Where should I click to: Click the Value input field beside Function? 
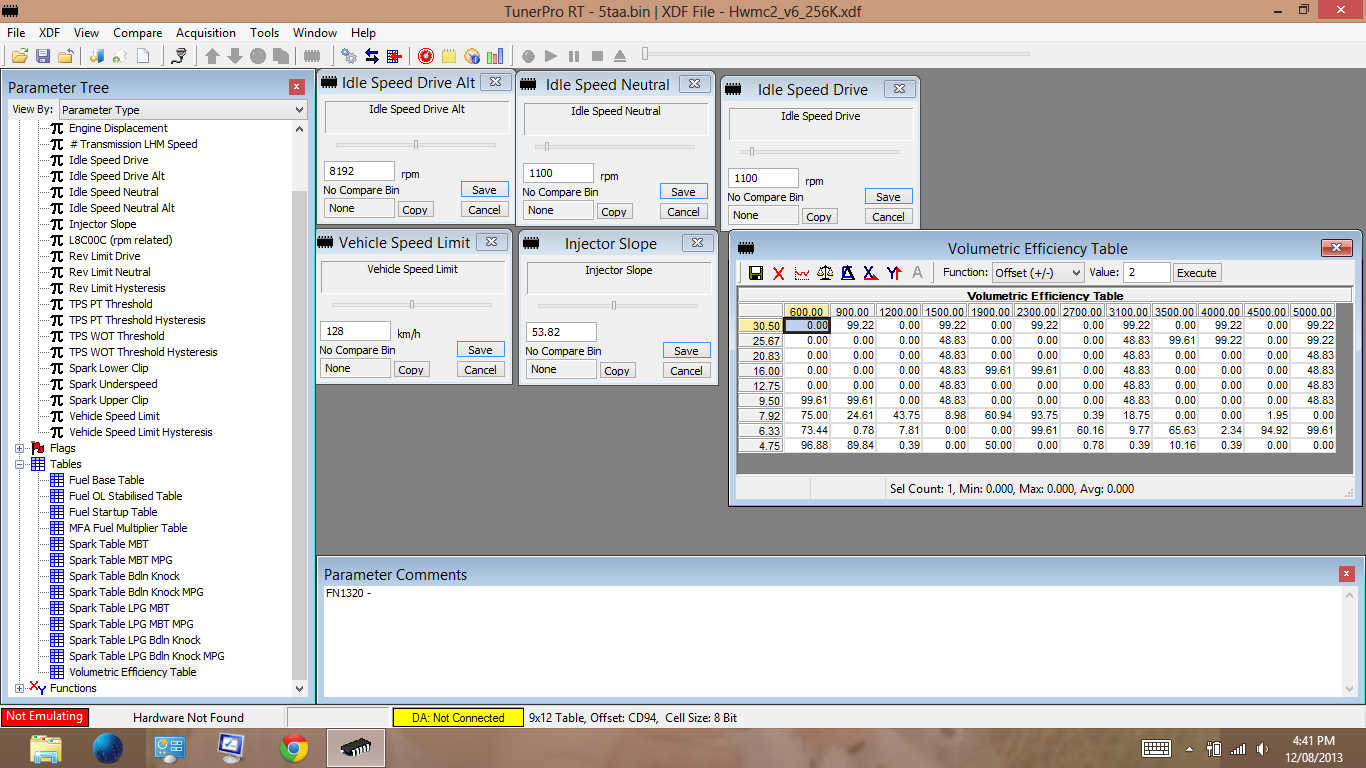1145,273
